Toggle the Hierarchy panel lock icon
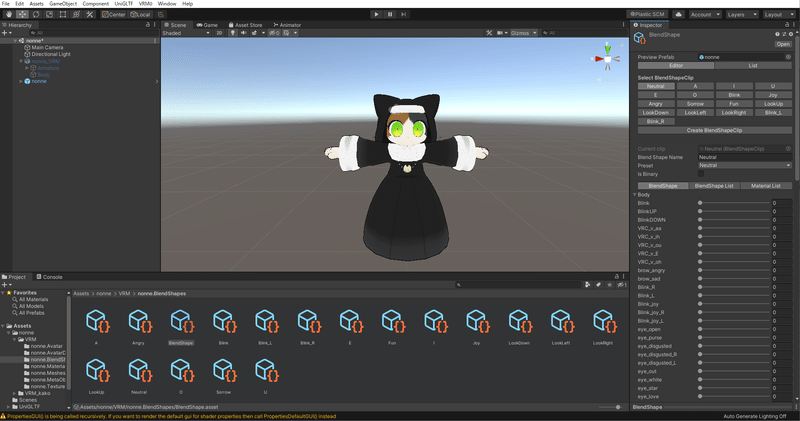The image size is (800, 421). (148, 24)
